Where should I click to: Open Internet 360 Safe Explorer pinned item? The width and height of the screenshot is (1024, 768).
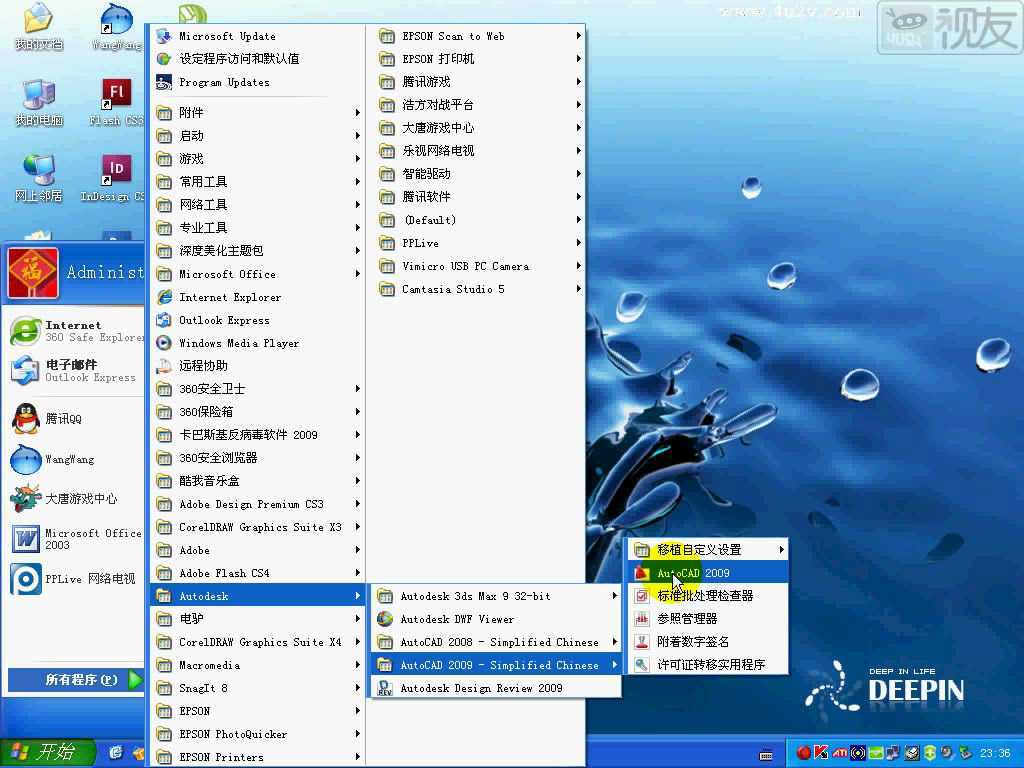pyautogui.click(x=76, y=331)
